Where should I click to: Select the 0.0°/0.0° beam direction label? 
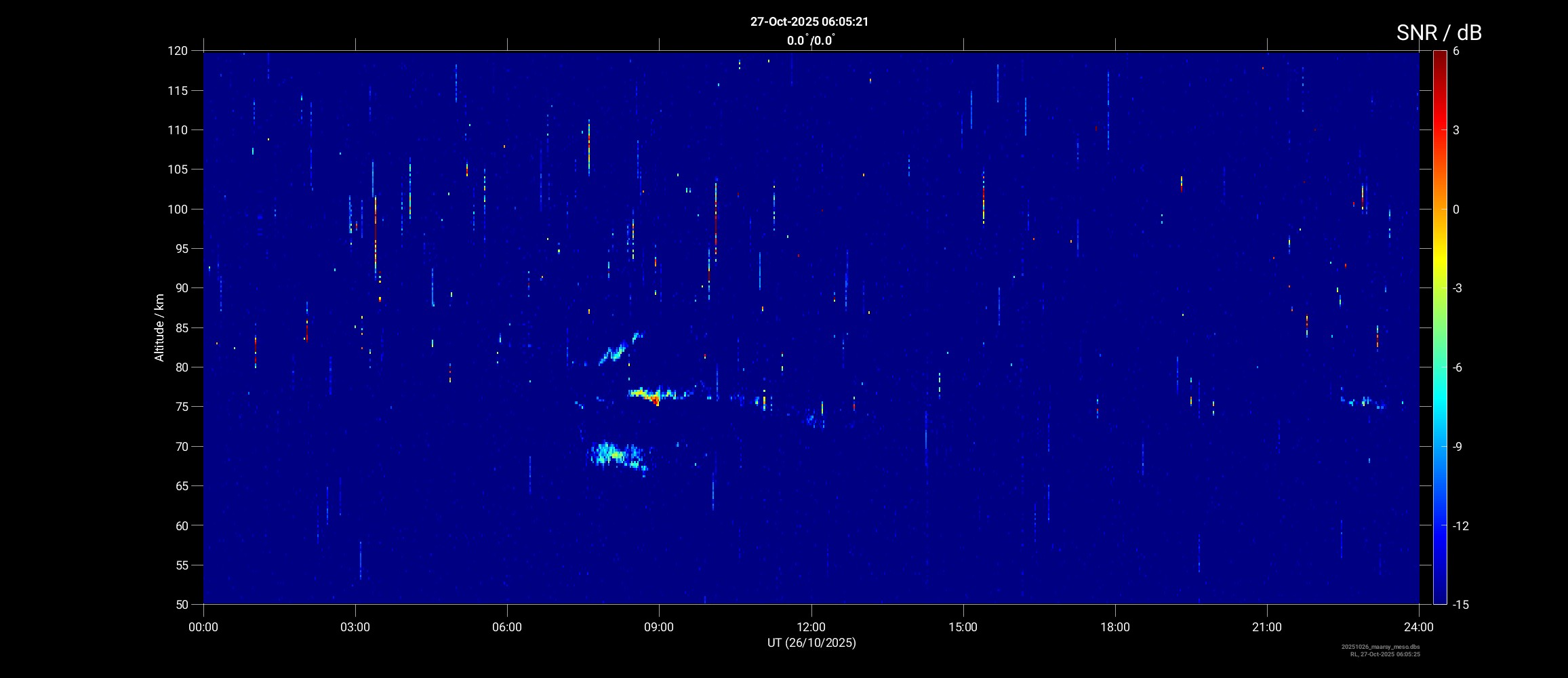pyautogui.click(x=810, y=41)
